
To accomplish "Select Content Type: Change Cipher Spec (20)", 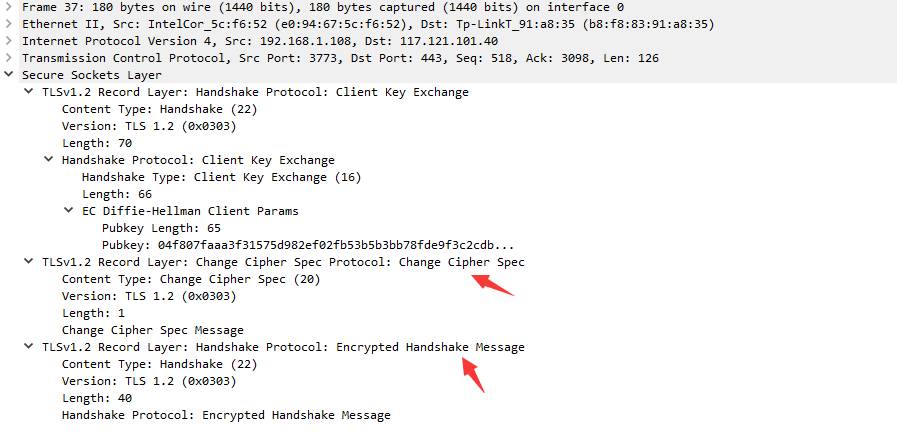I will tap(190, 279).
